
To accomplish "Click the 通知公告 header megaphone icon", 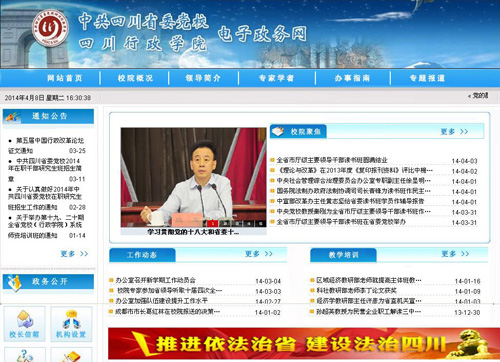I will pos(13,117).
